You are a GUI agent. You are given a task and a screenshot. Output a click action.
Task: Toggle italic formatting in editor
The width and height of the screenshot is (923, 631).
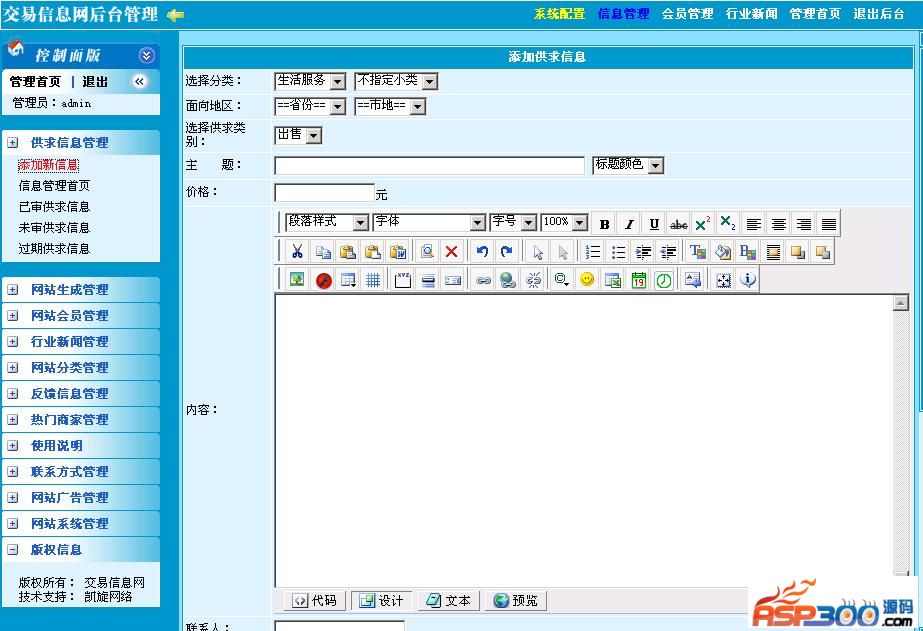(629, 224)
